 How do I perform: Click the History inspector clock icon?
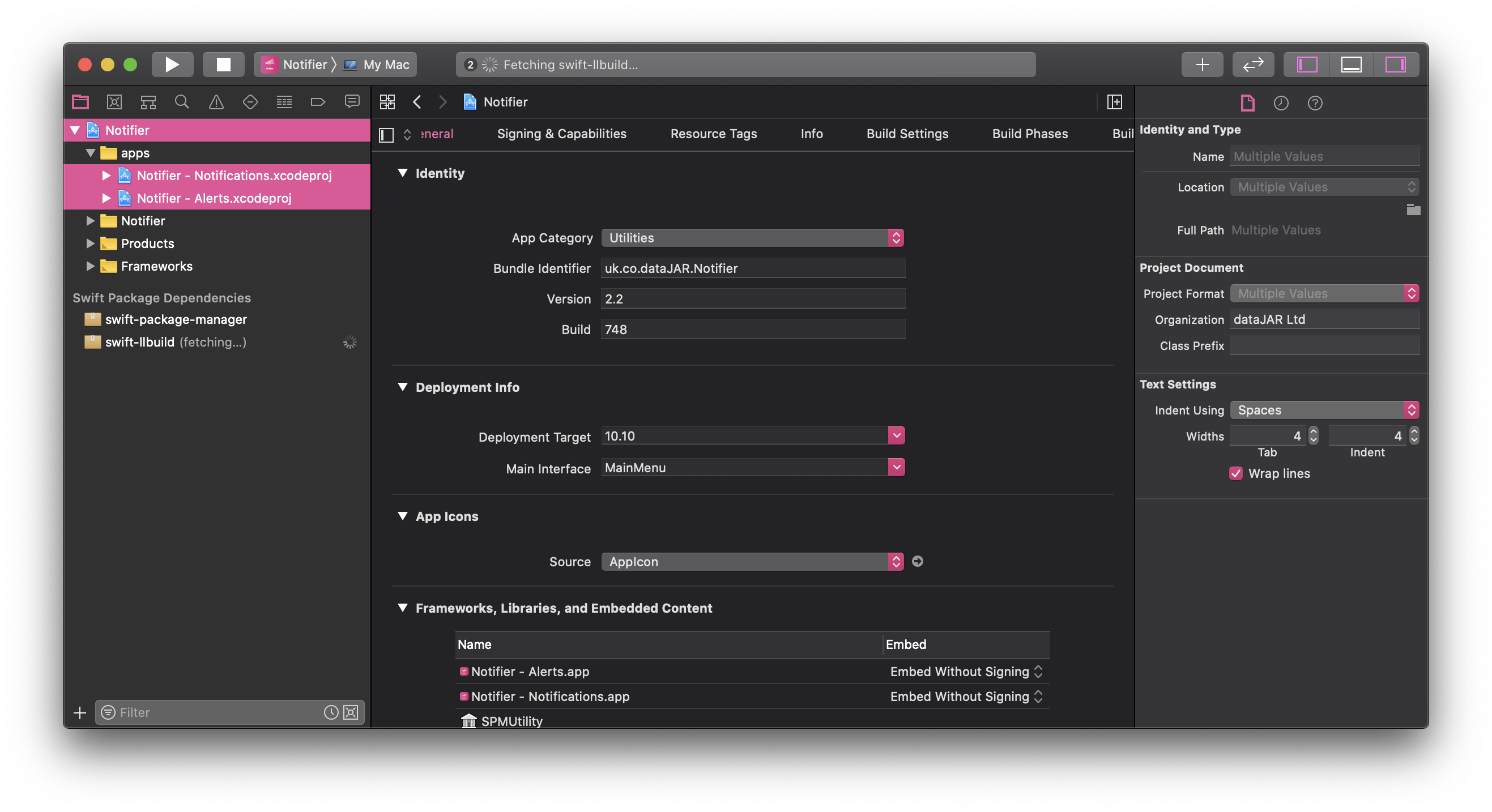pyautogui.click(x=1281, y=103)
